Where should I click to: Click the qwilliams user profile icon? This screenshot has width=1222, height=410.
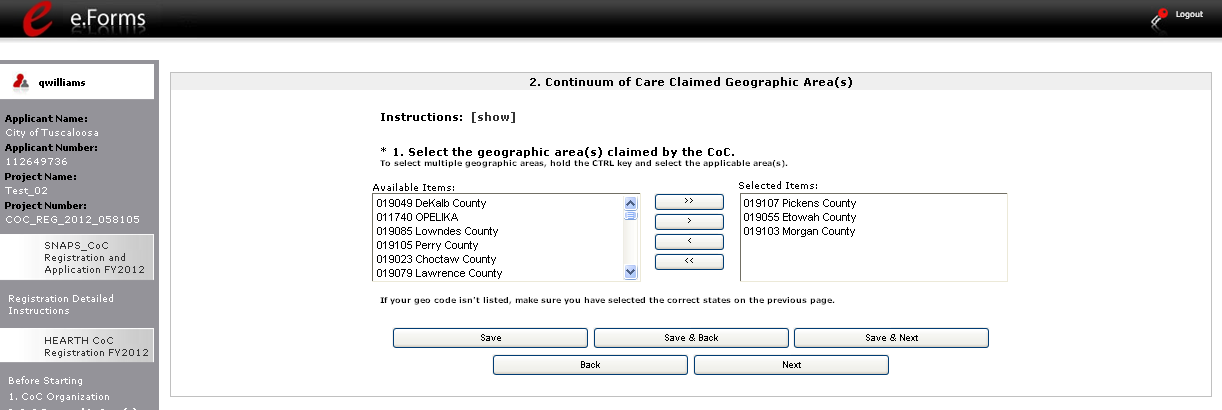(19, 83)
